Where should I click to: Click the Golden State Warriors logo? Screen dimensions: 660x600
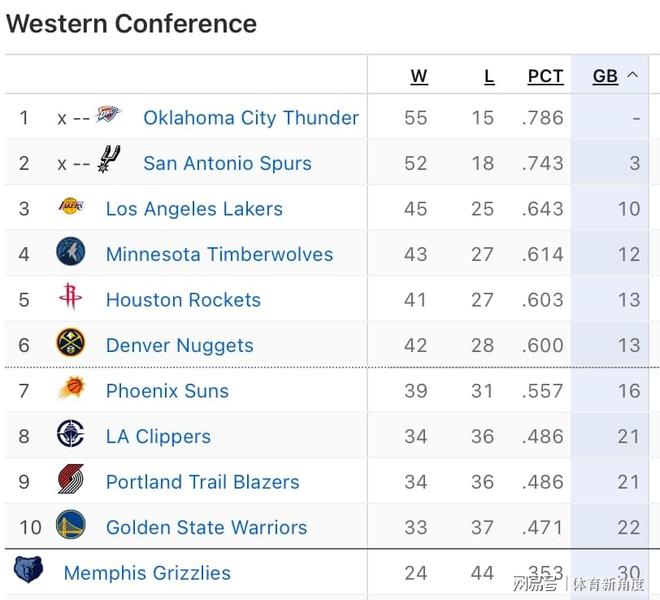pos(71,526)
